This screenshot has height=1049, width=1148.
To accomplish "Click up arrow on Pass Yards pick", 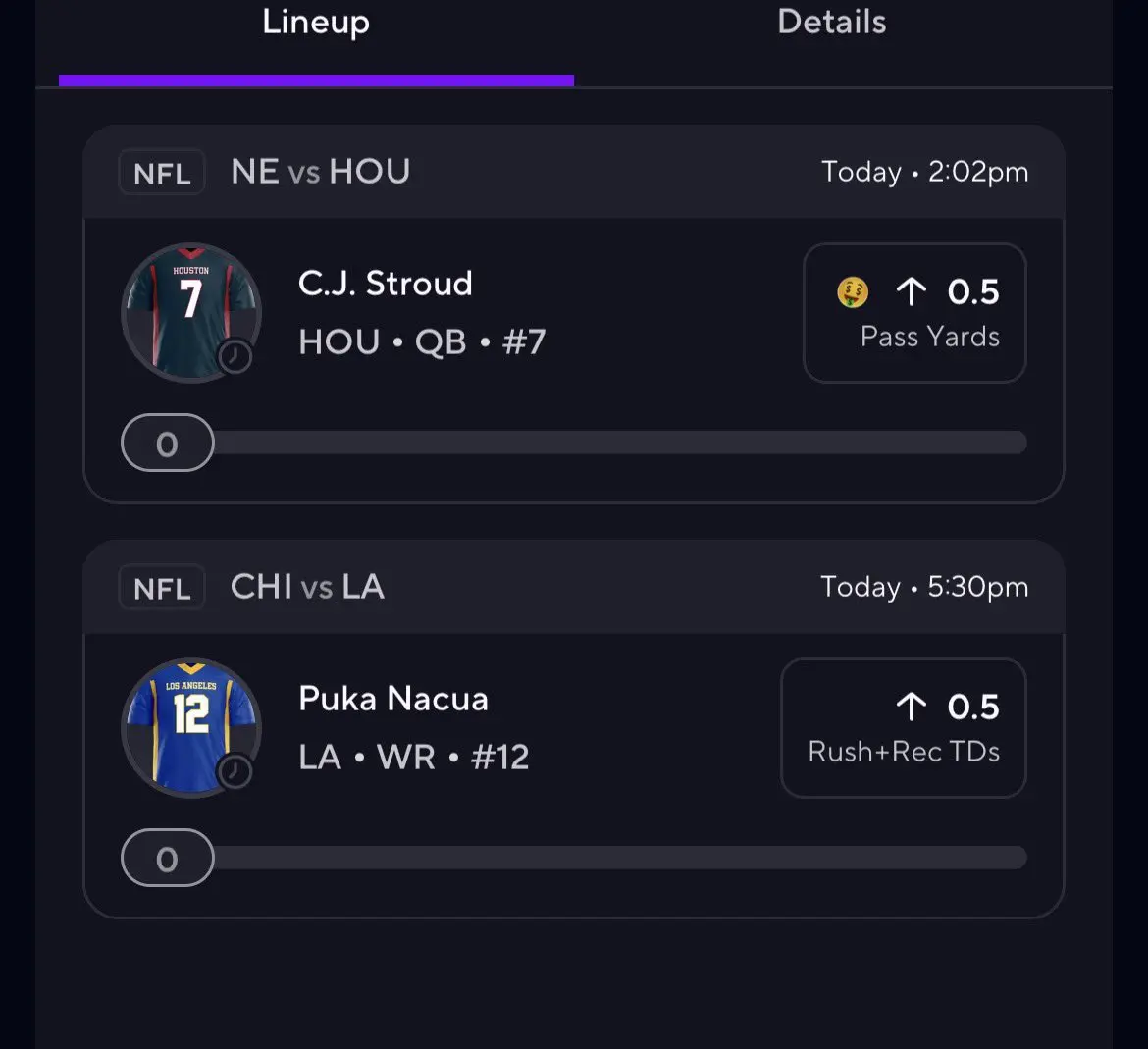I will [911, 291].
